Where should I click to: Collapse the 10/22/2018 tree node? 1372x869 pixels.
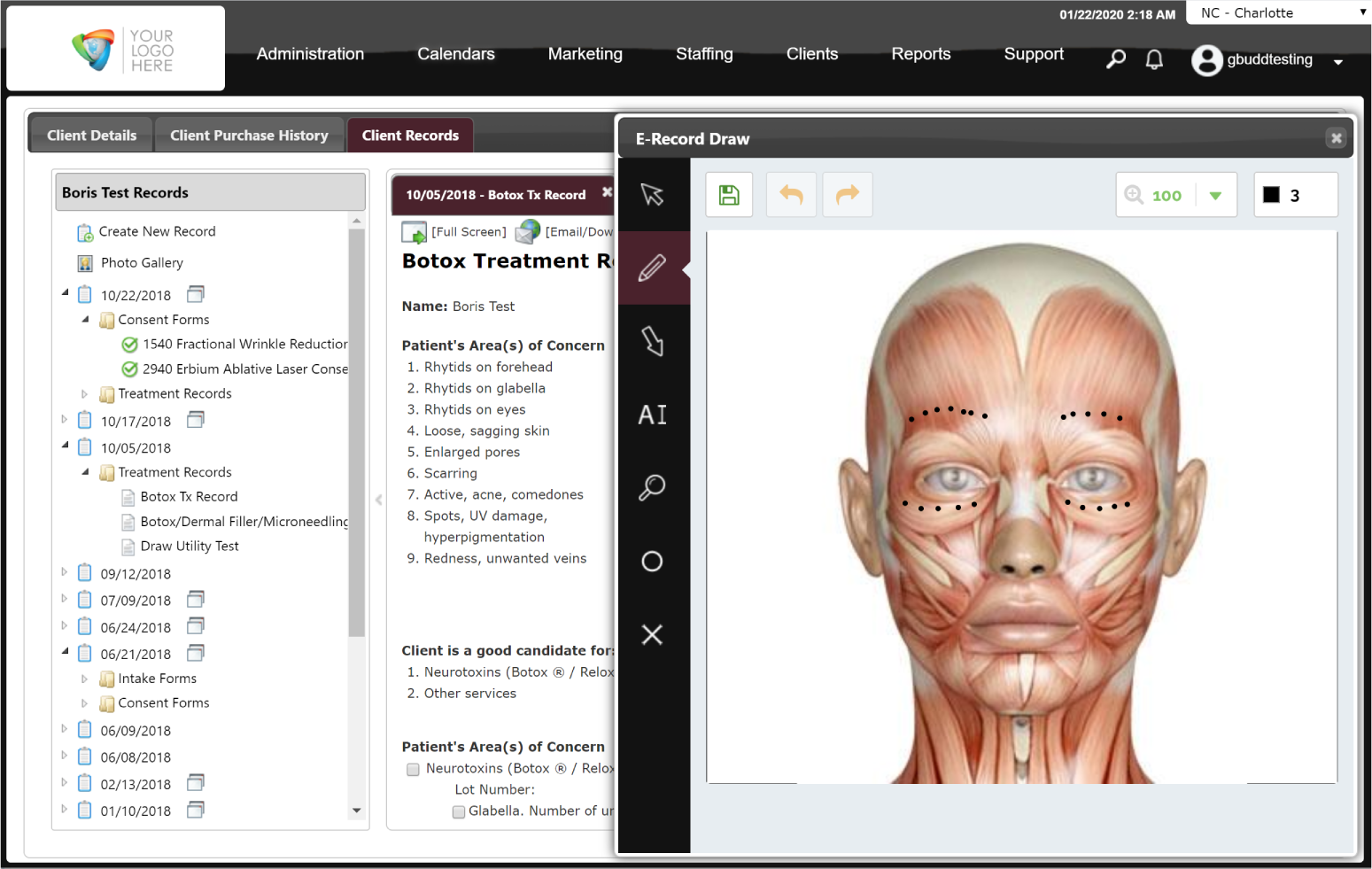click(65, 292)
